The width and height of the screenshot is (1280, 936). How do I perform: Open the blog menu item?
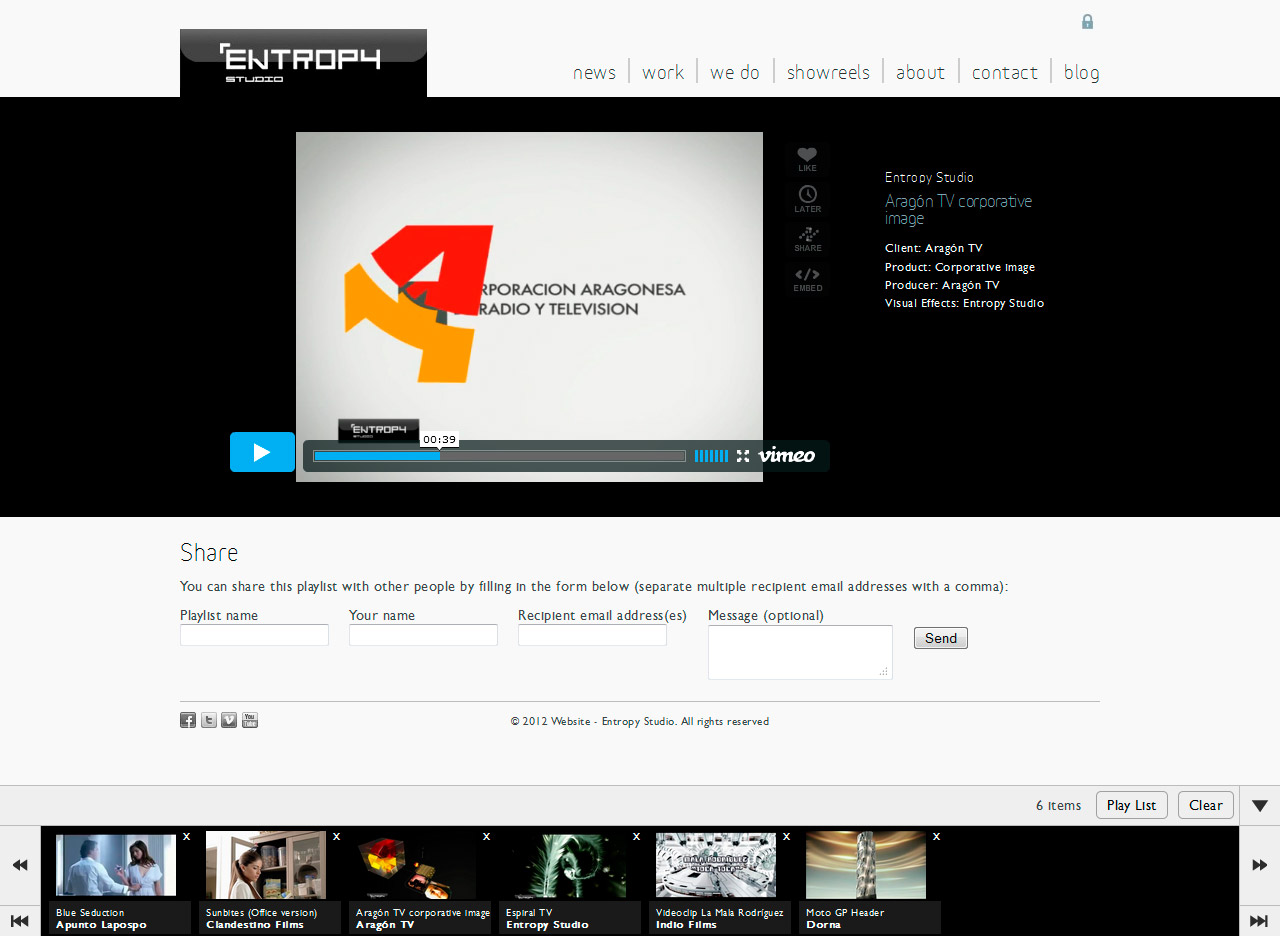[x=1082, y=72]
